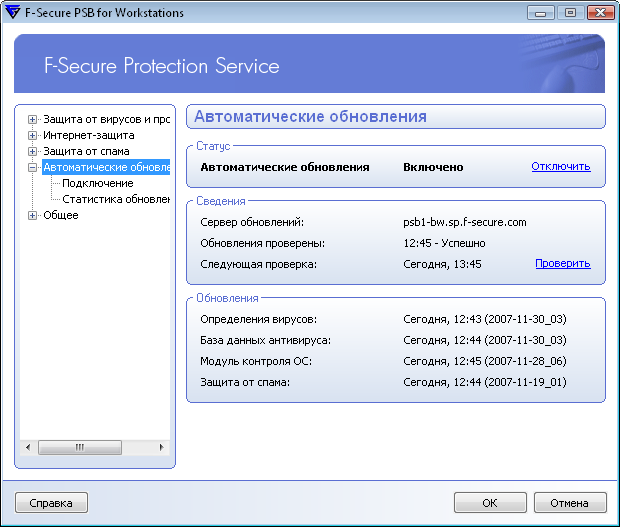
Task: Click tree panel scrollbar right arrow
Action: tap(161, 448)
